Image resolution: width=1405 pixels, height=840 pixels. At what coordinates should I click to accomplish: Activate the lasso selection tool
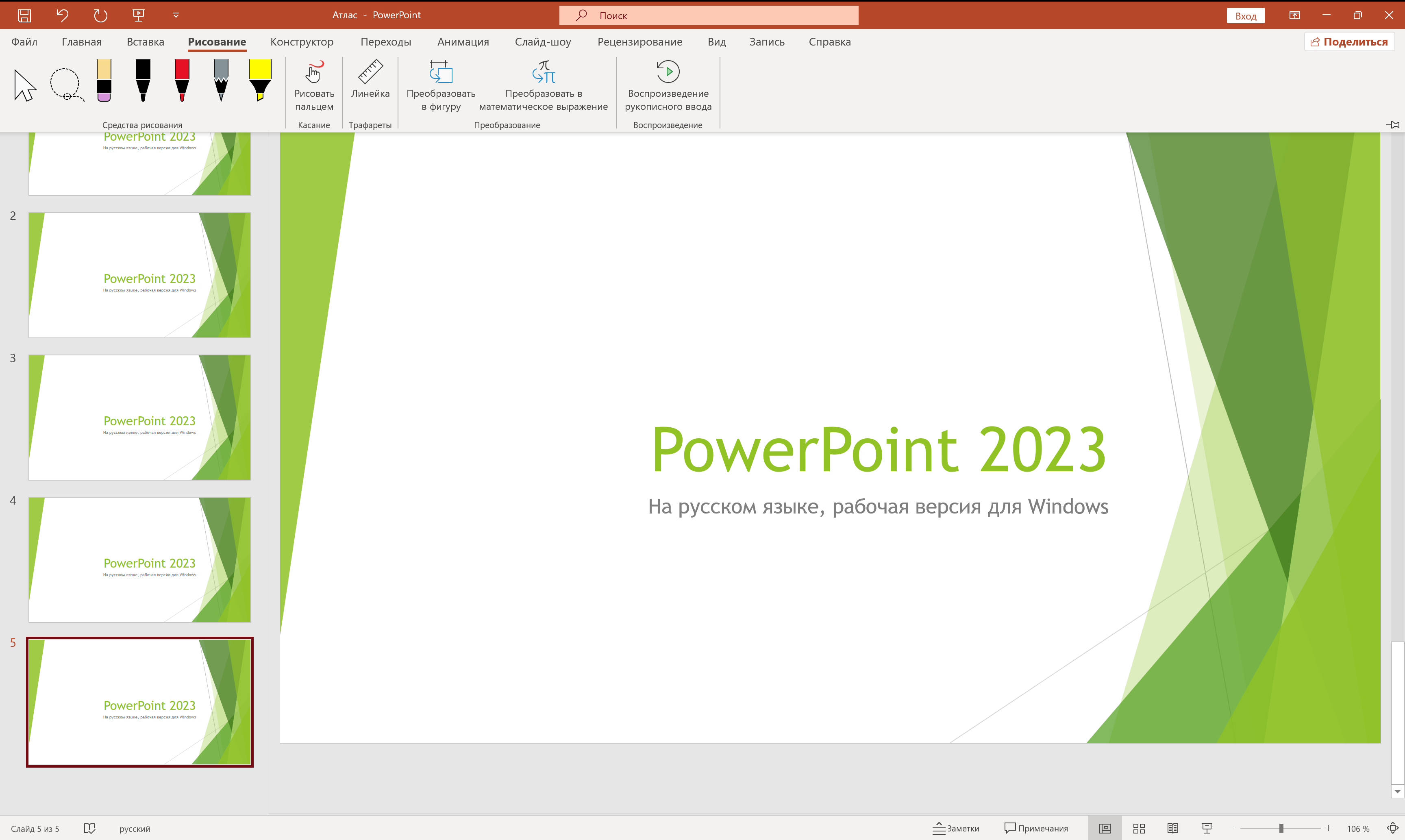coord(66,85)
